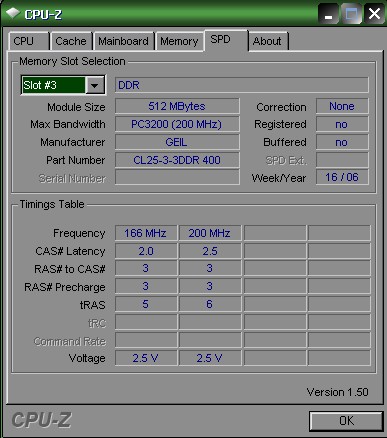Click the greyed-out tRC label

click(x=97, y=323)
